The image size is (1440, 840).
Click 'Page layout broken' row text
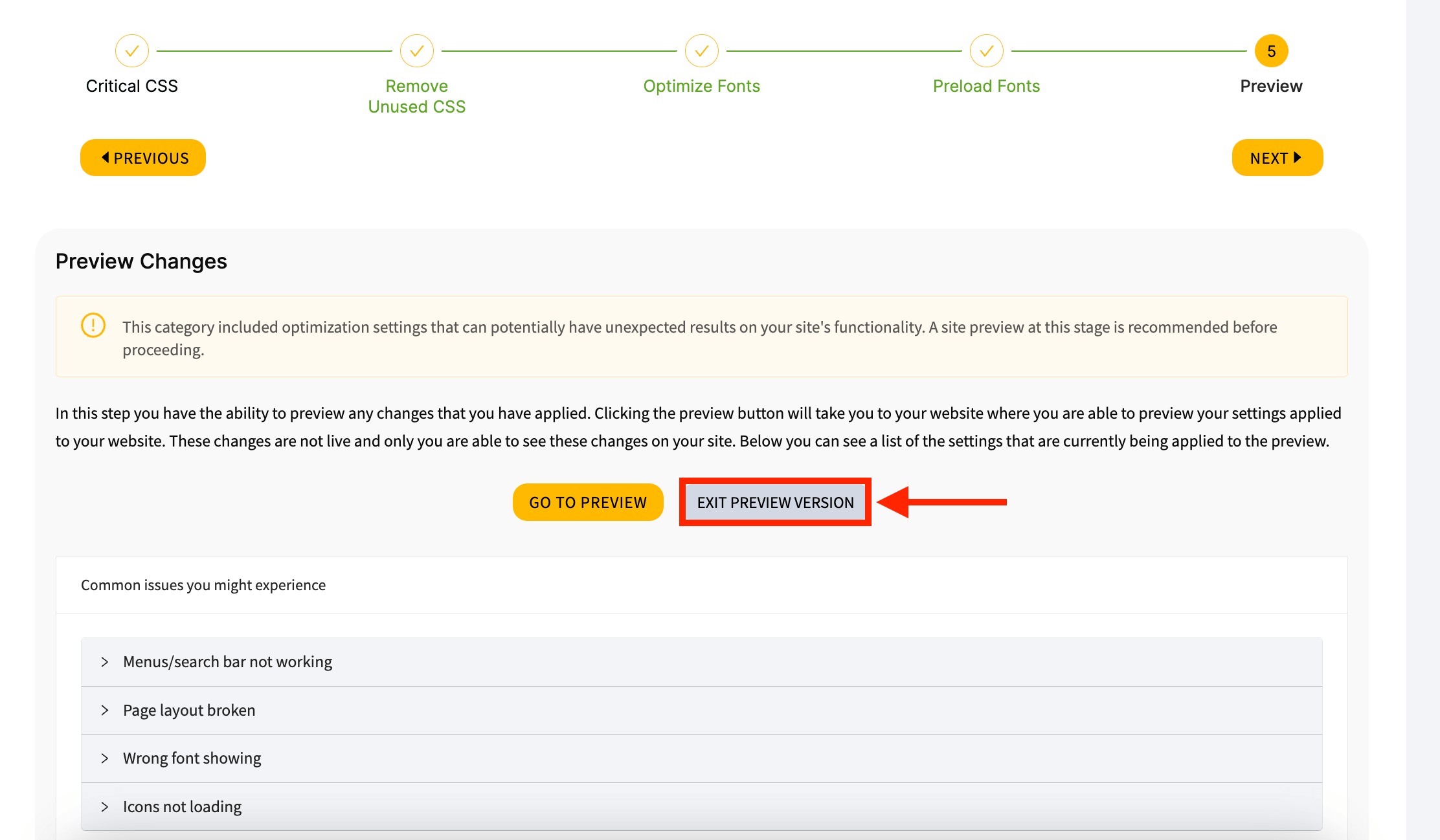189,711
